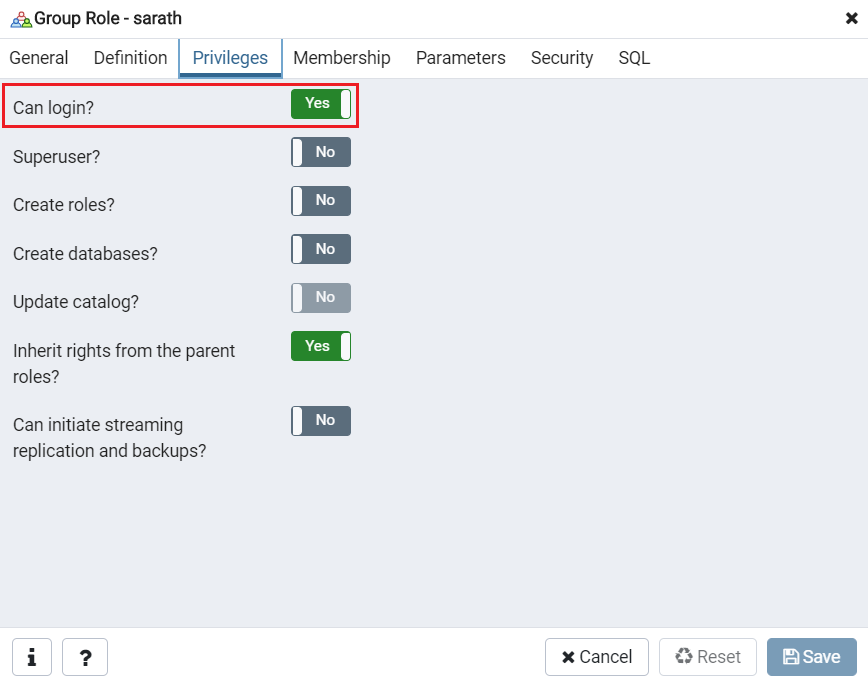The width and height of the screenshot is (868, 684).
Task: Enable the Superuser toggle
Action: pyautogui.click(x=320, y=152)
